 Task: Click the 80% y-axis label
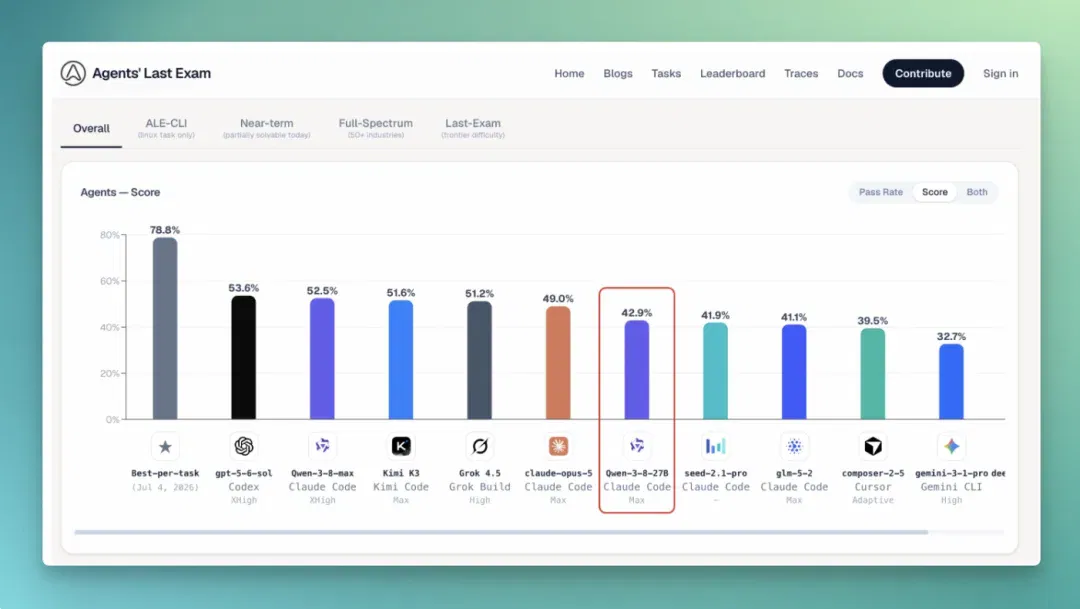point(110,235)
